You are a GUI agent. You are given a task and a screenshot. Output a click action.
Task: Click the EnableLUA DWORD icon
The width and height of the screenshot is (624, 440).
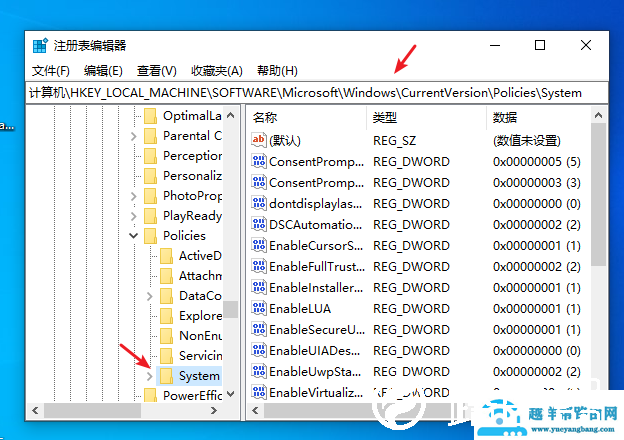[x=259, y=308]
